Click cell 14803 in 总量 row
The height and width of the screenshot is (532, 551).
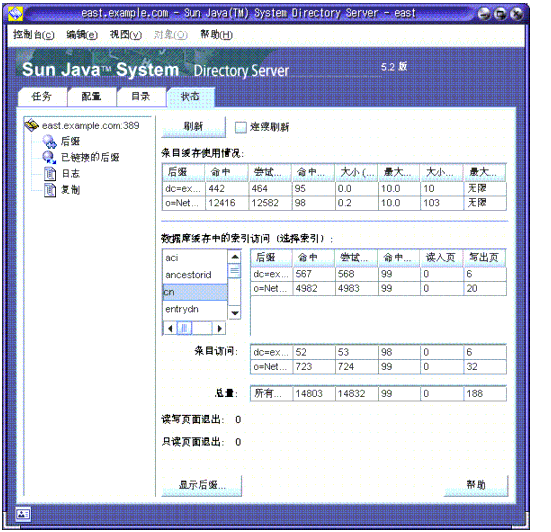[x=314, y=394]
